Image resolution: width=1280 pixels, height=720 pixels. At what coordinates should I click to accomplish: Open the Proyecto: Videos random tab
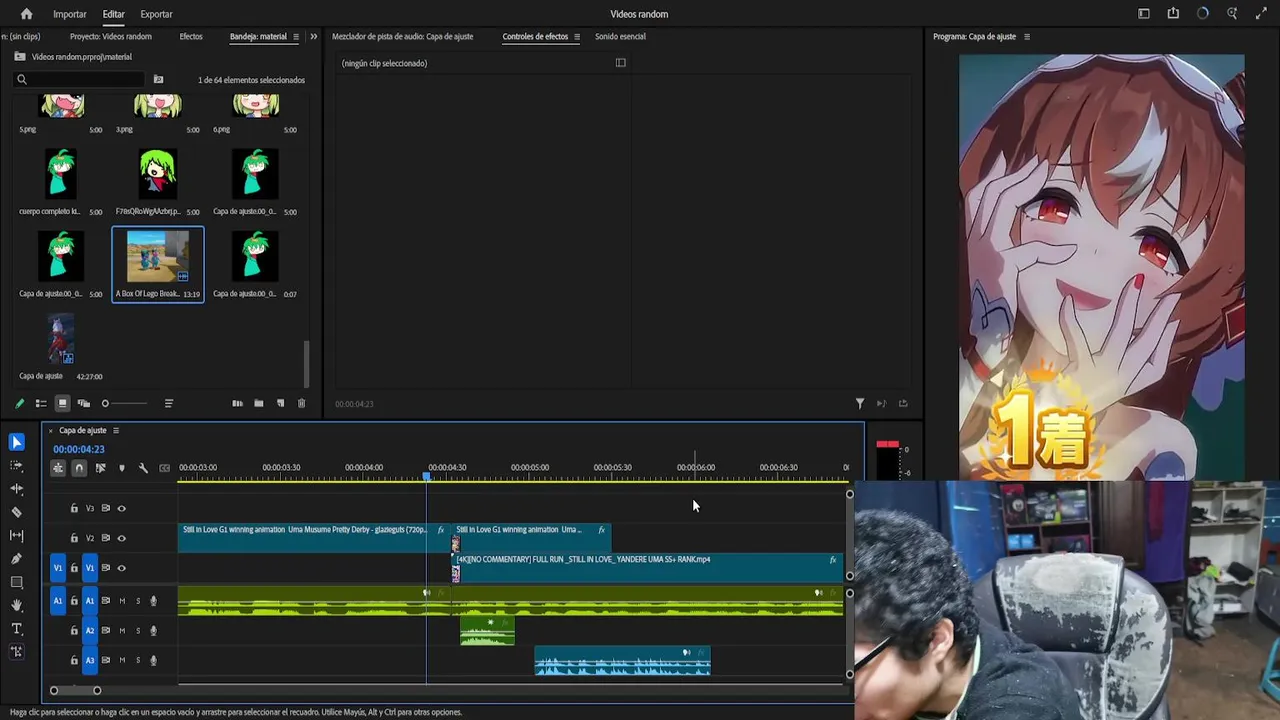click(111, 37)
